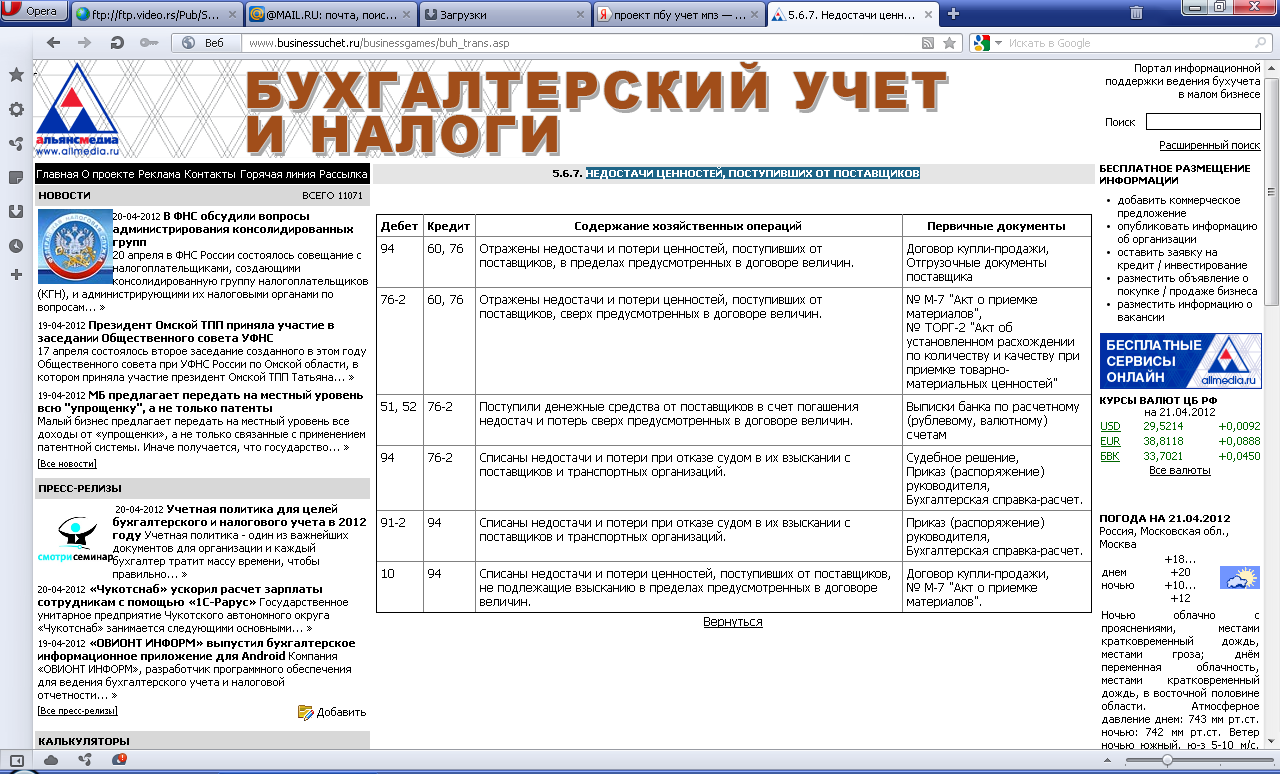Close the @MAIL.RU tab

[404, 14]
